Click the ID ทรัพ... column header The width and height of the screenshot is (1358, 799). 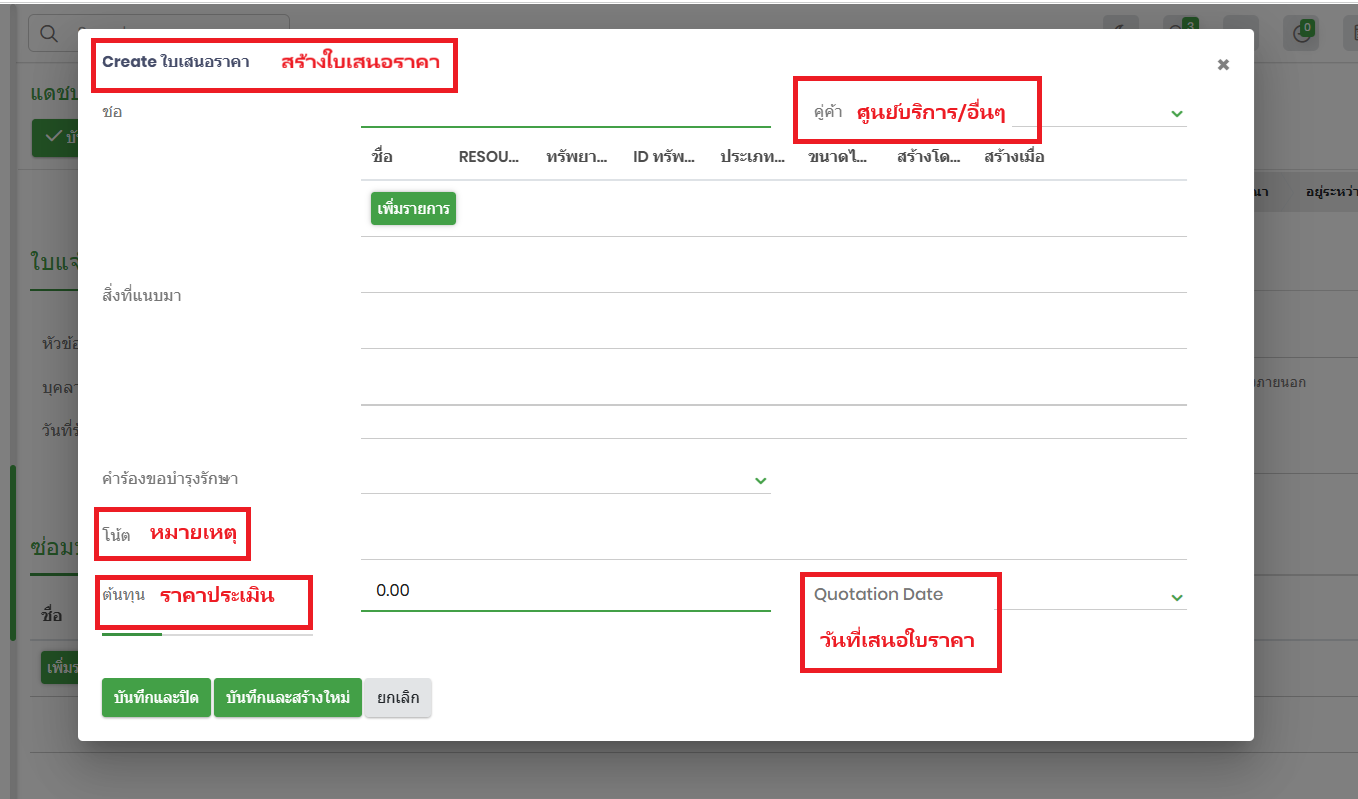coord(664,157)
